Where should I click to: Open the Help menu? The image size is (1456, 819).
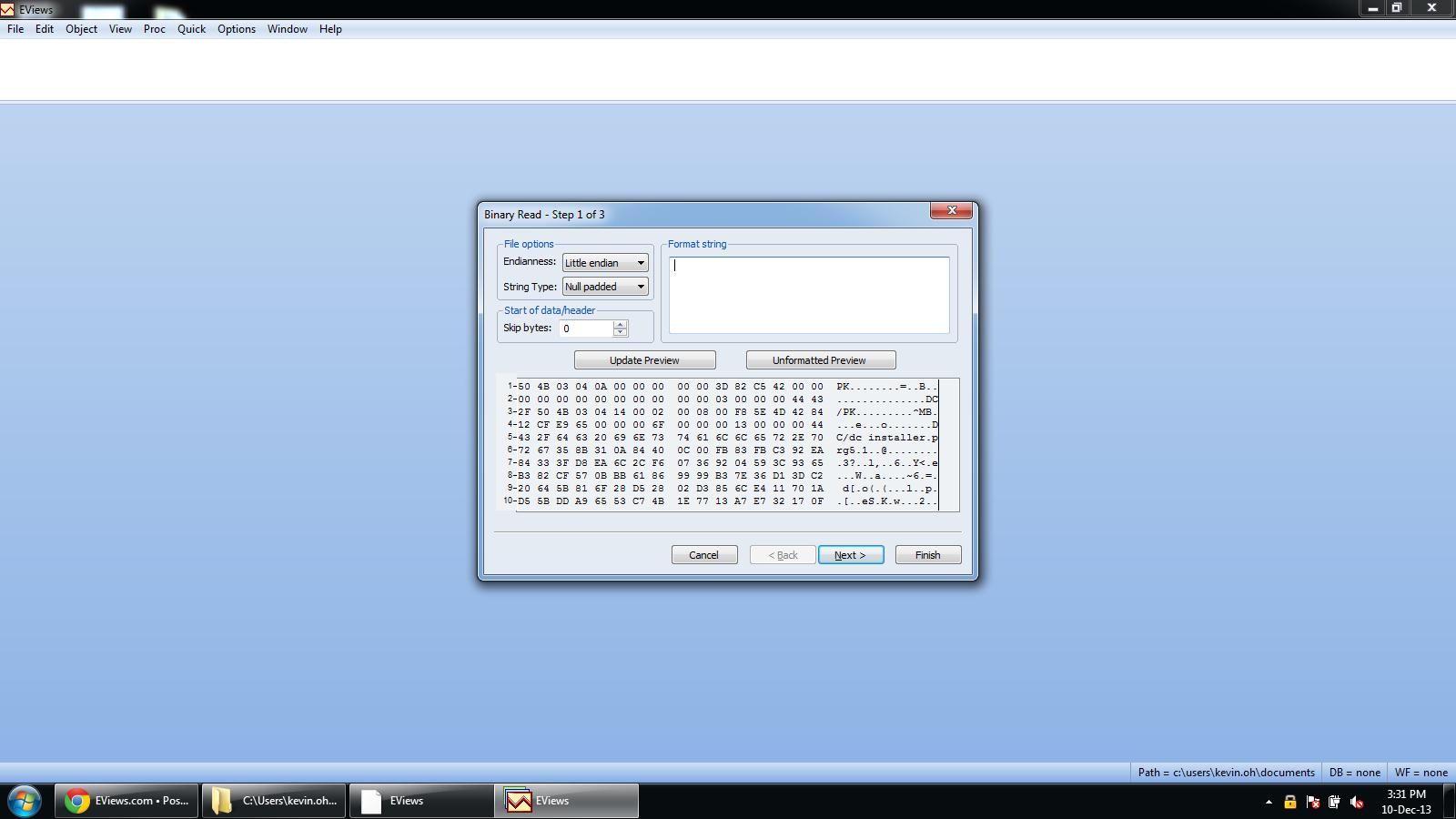[x=330, y=29]
